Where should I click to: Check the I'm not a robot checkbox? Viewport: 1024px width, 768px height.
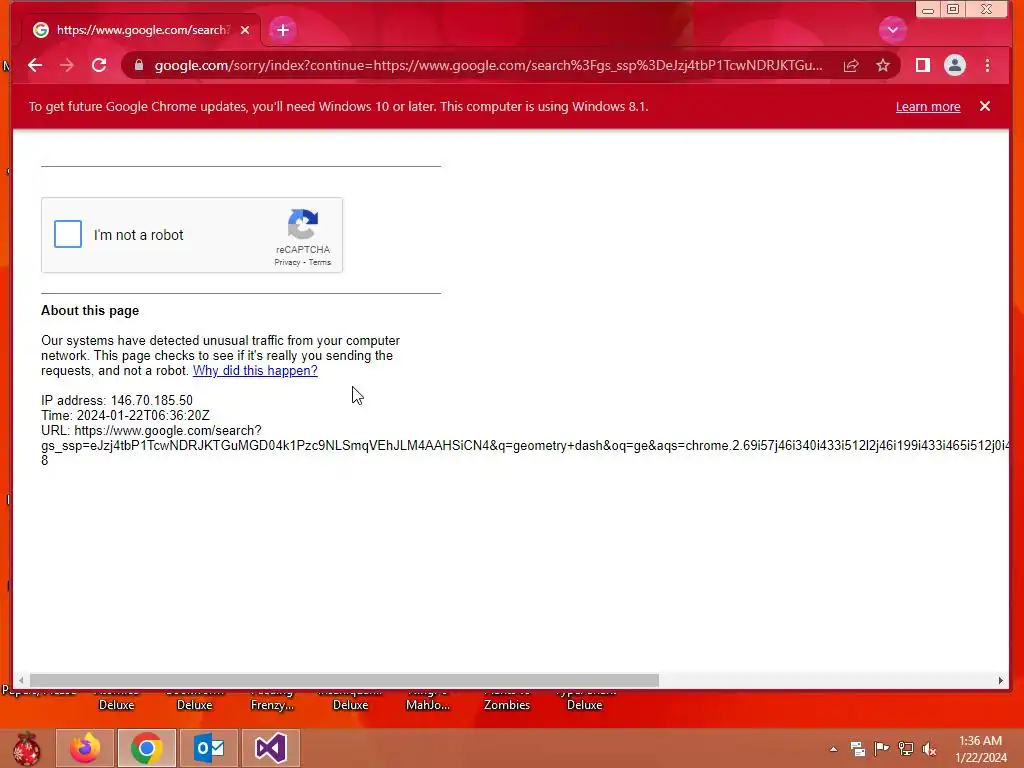pos(68,234)
